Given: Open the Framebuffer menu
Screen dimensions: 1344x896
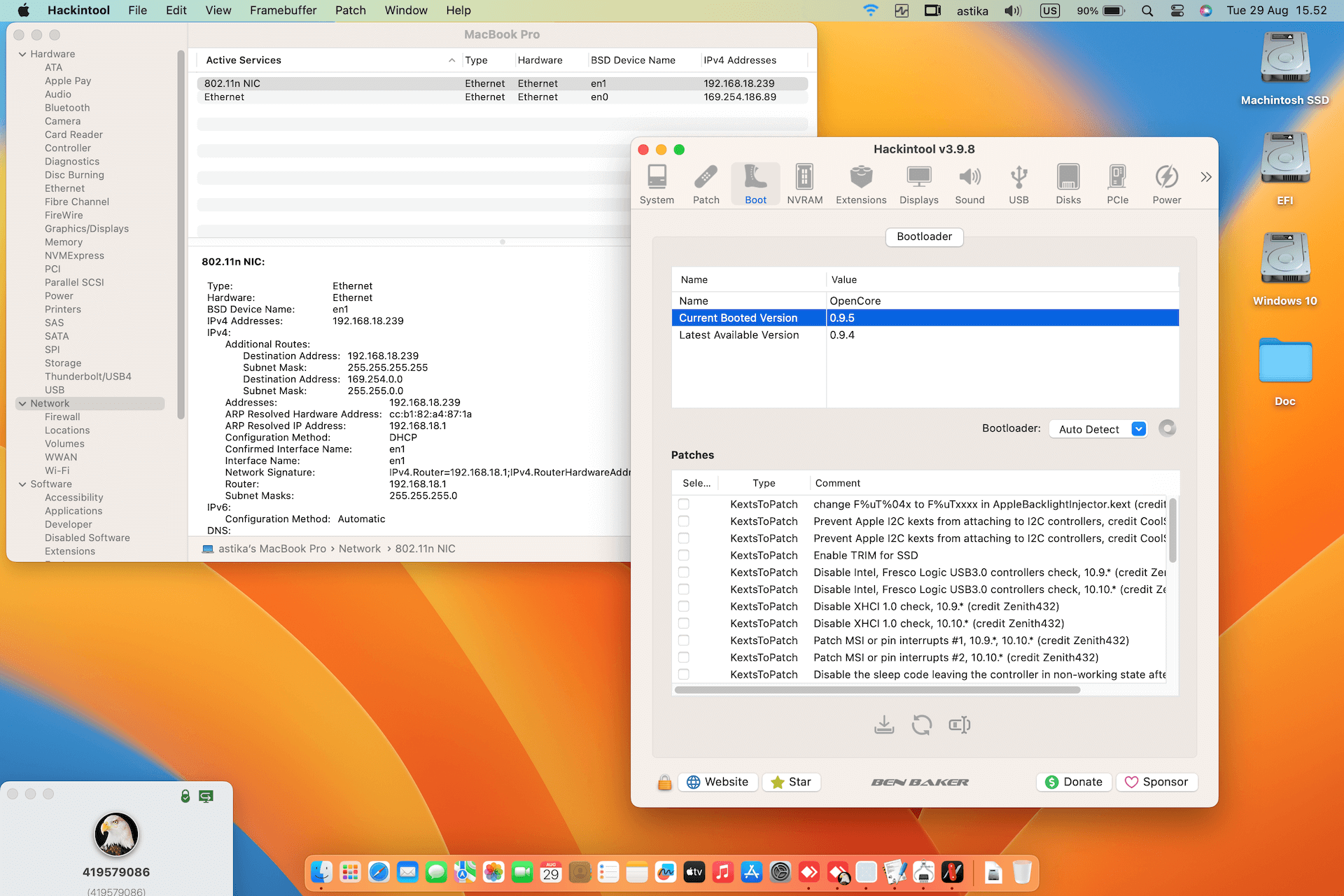Looking at the screenshot, I should pyautogui.click(x=283, y=10).
